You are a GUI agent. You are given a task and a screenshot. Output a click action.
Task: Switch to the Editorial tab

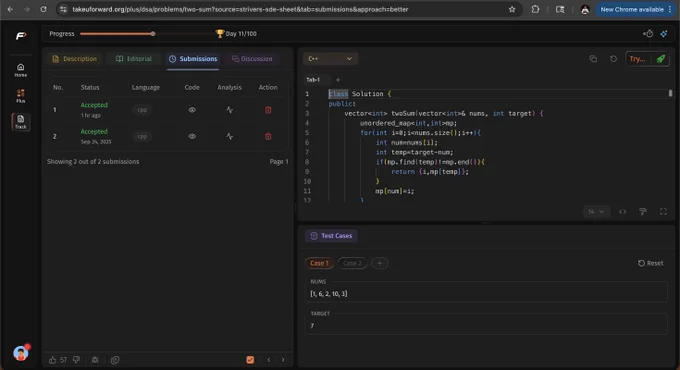pos(134,59)
